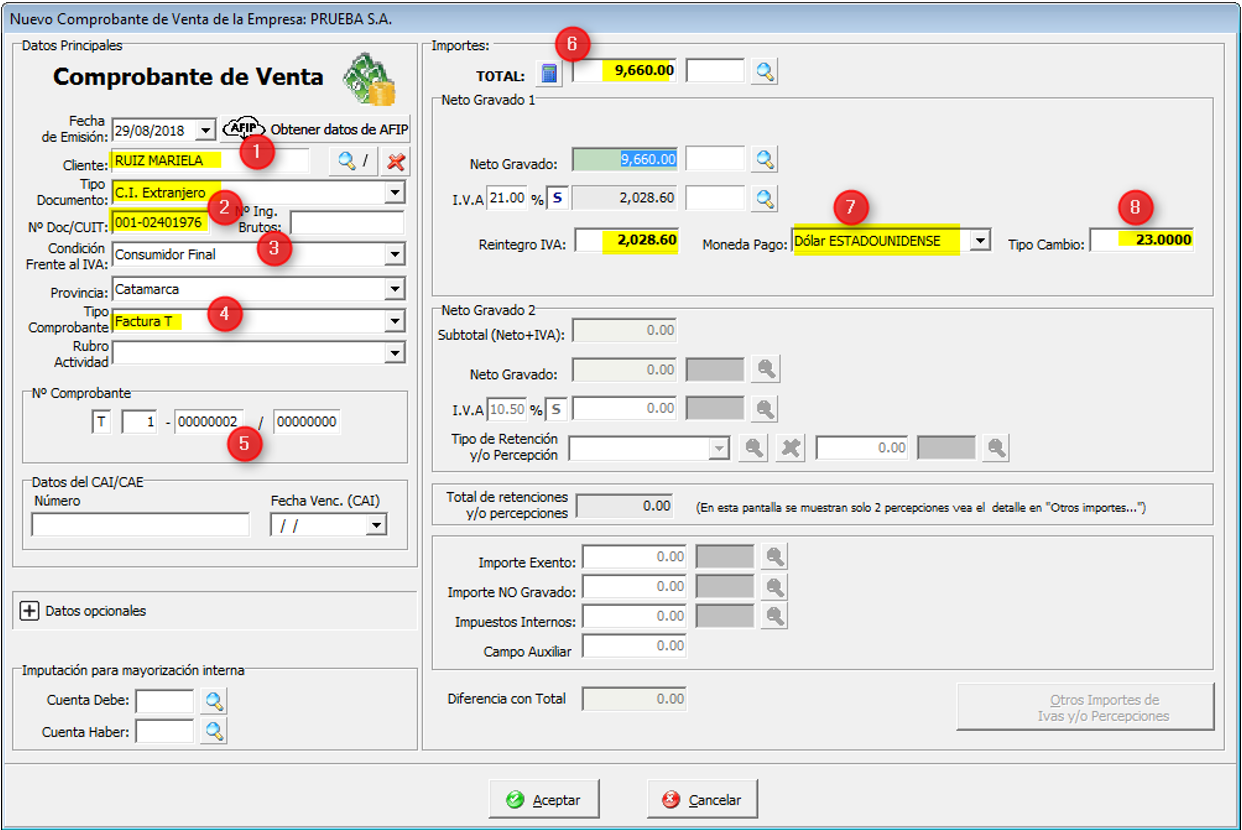This screenshot has height=830, width=1242.
Task: Click the magnifier next to the TOTAL field
Action: pos(764,71)
